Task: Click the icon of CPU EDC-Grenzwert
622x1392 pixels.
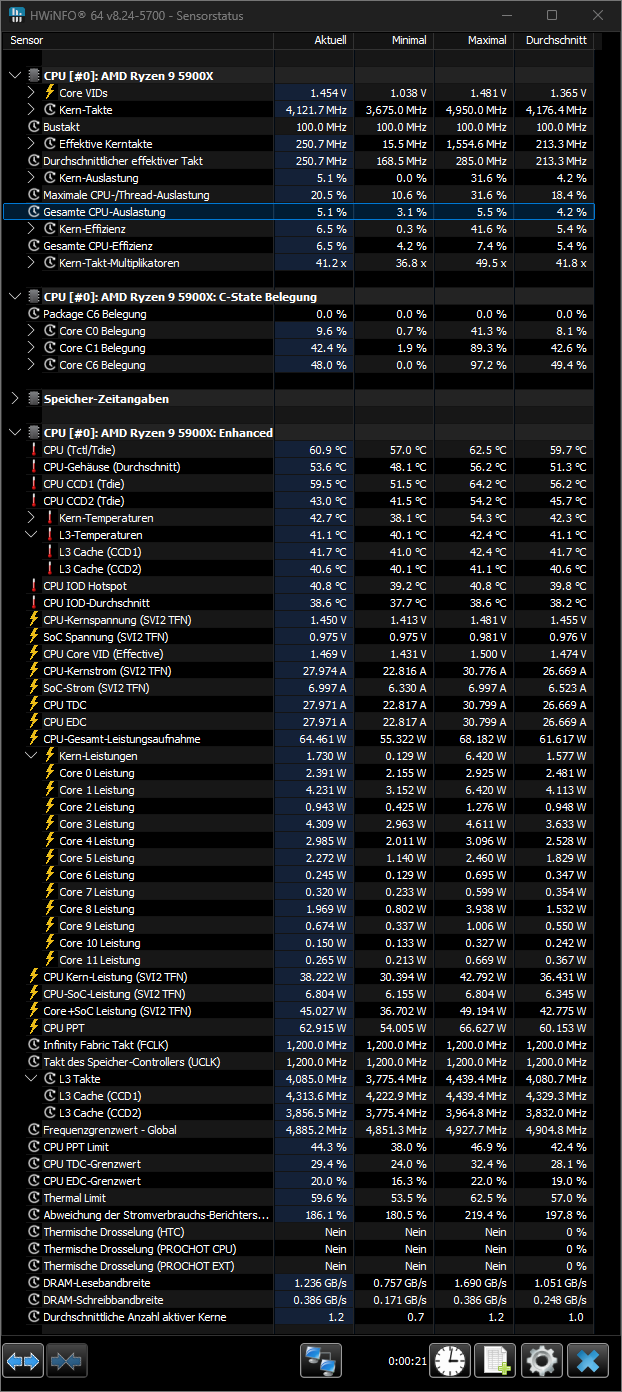Action: point(34,1181)
